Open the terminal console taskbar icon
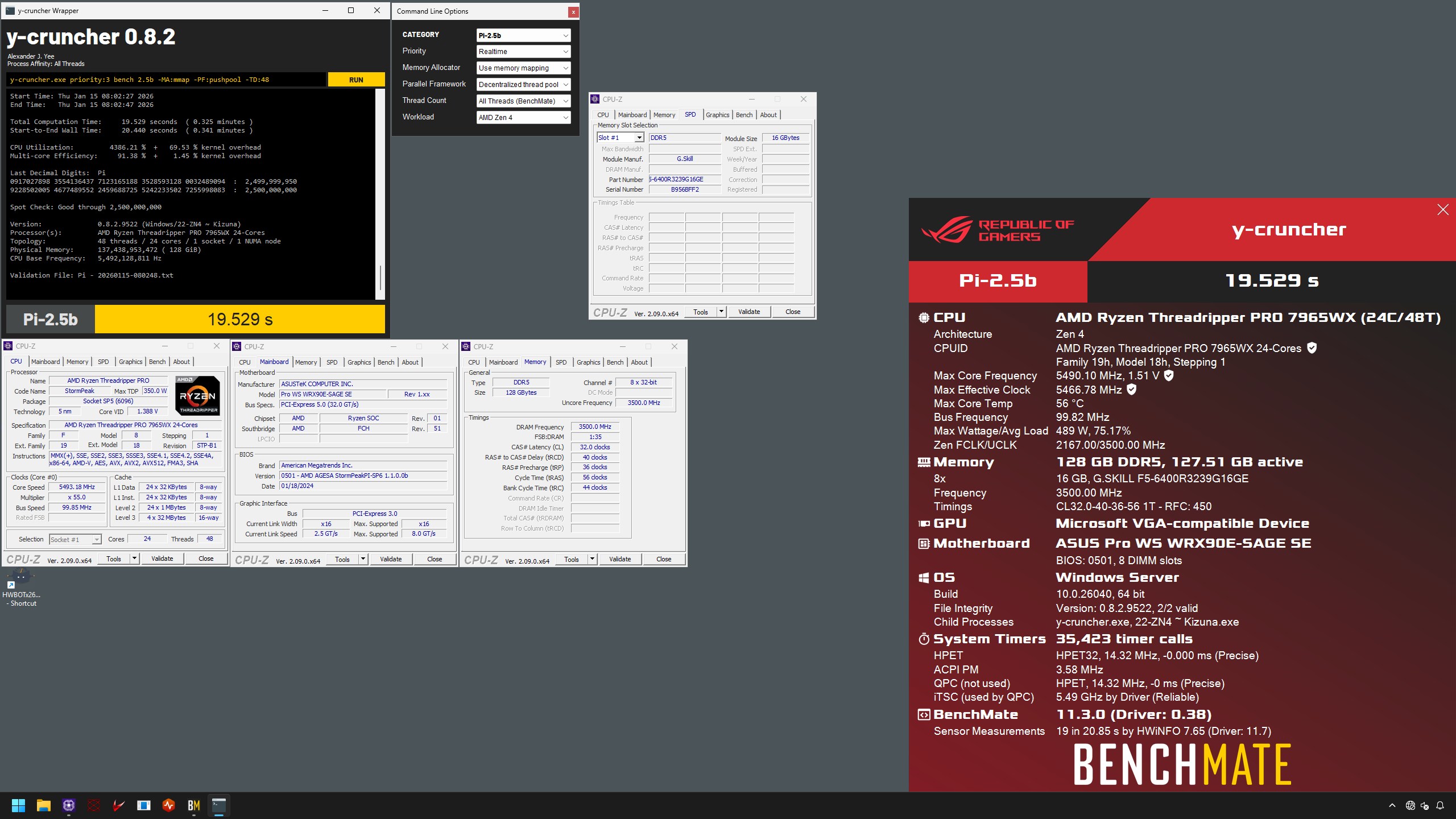 coord(219,805)
